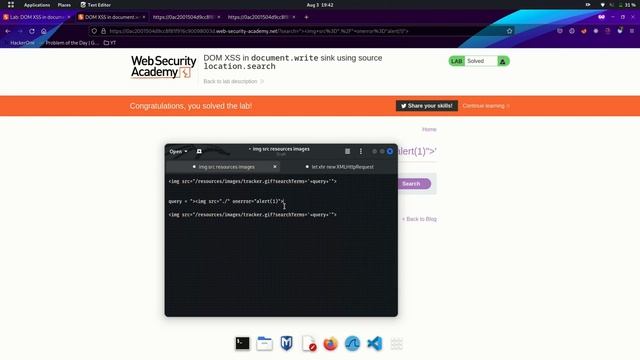Select the 'let xhr new XMLHttpRequest' editor tab
This screenshot has height=360, width=640.
pyautogui.click(x=339, y=167)
